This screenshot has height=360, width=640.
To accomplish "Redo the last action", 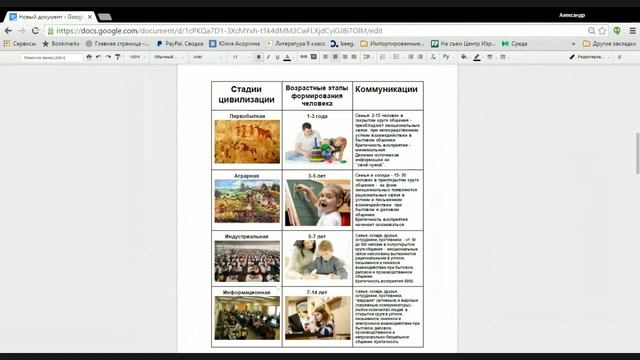I will pos(108,57).
